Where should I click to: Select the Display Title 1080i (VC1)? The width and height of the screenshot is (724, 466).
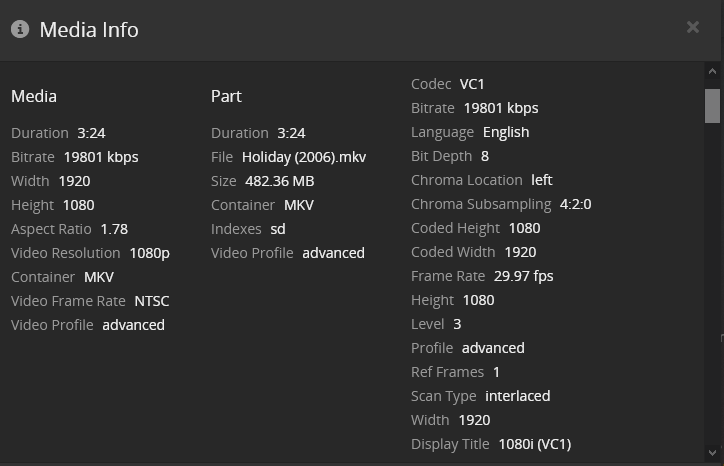point(534,444)
